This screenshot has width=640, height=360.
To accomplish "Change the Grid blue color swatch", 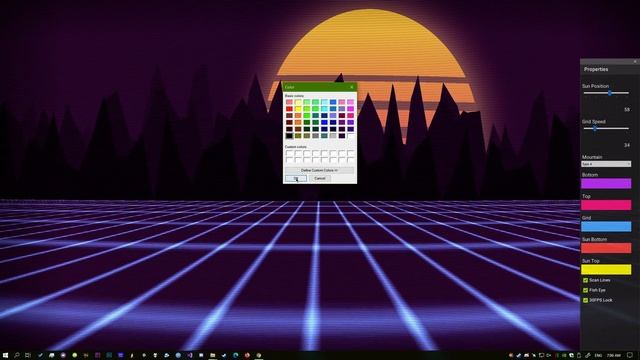I will (606, 227).
